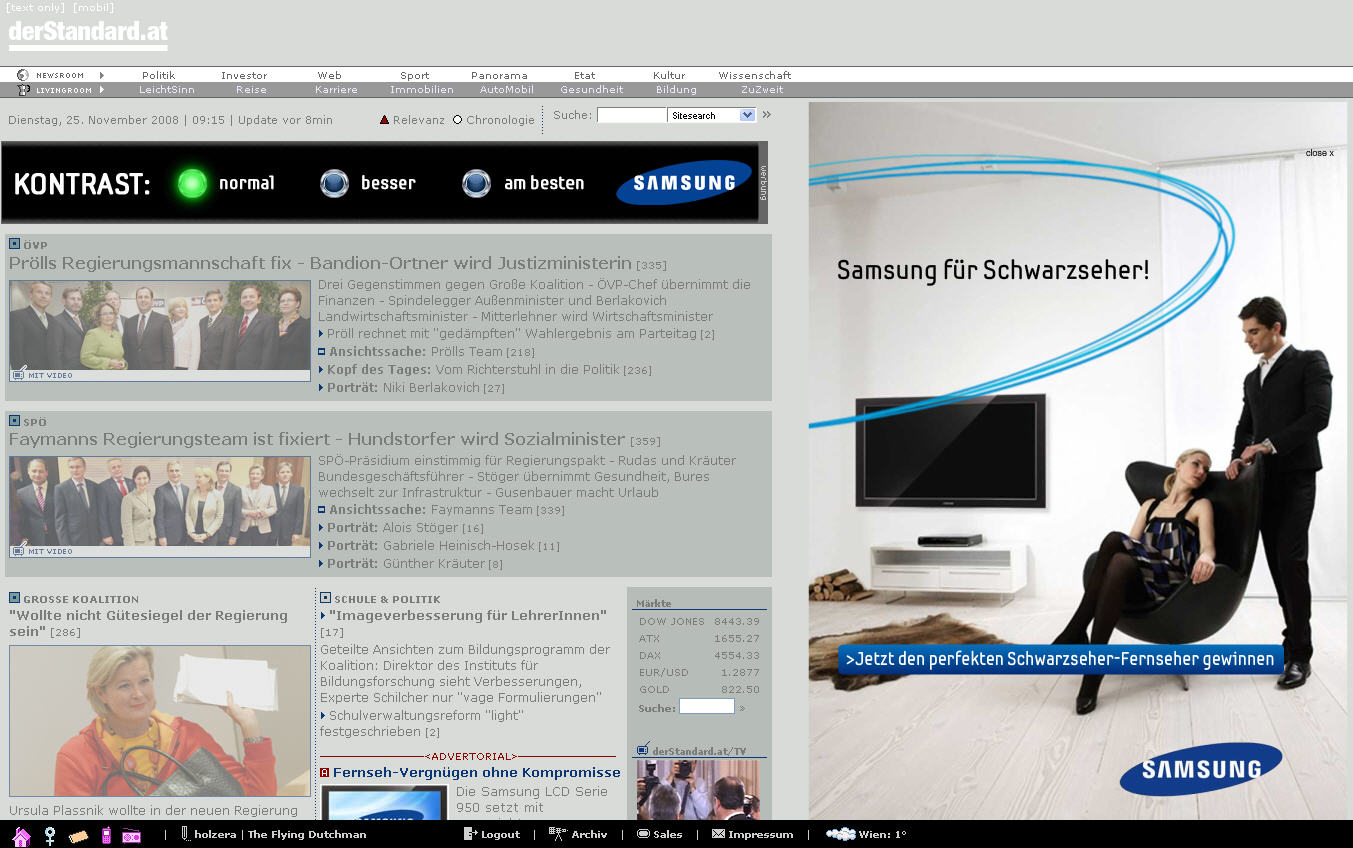Click the mobil link at top
The height and width of the screenshot is (848, 1353).
94,8
